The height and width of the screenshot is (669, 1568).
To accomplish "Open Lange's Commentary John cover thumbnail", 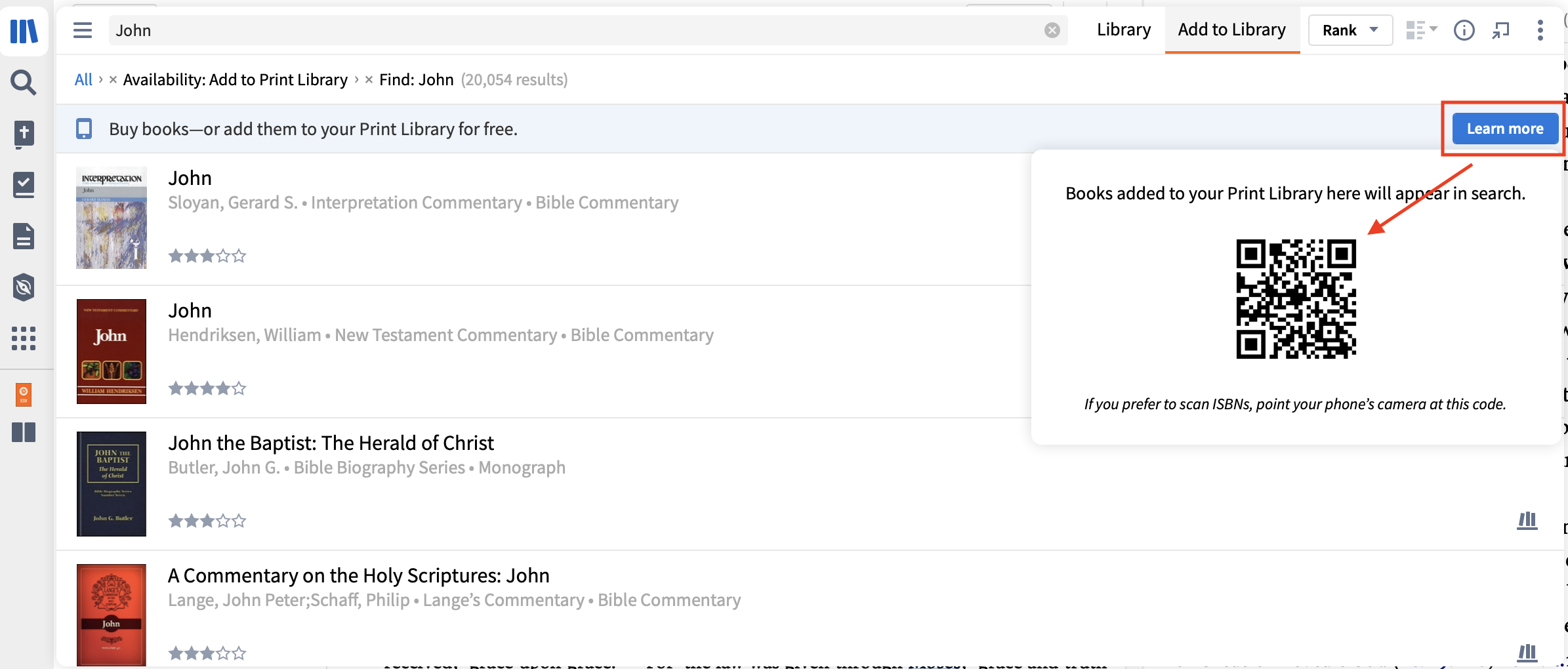I will click(x=112, y=615).
